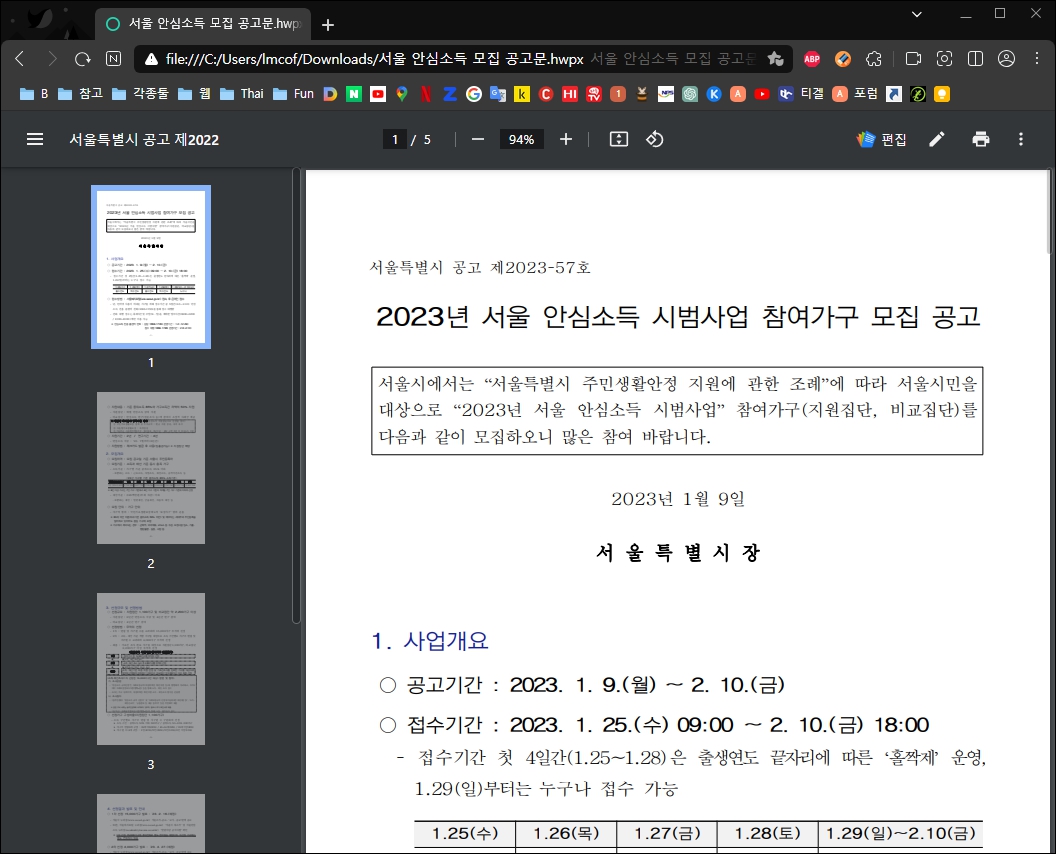
Task: Open the profile account icon
Action: [x=1006, y=59]
